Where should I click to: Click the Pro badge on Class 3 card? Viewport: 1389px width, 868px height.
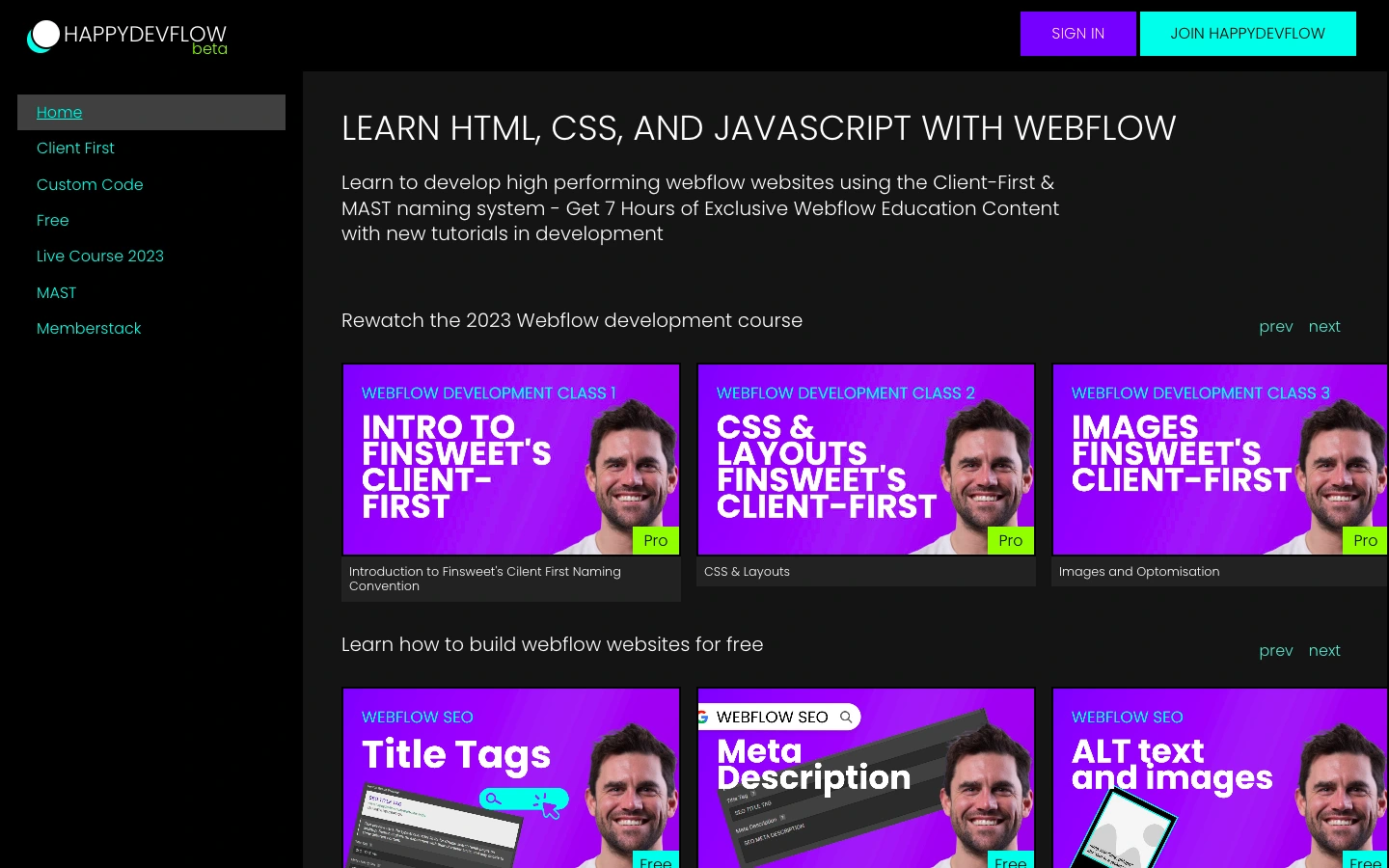[1365, 541]
